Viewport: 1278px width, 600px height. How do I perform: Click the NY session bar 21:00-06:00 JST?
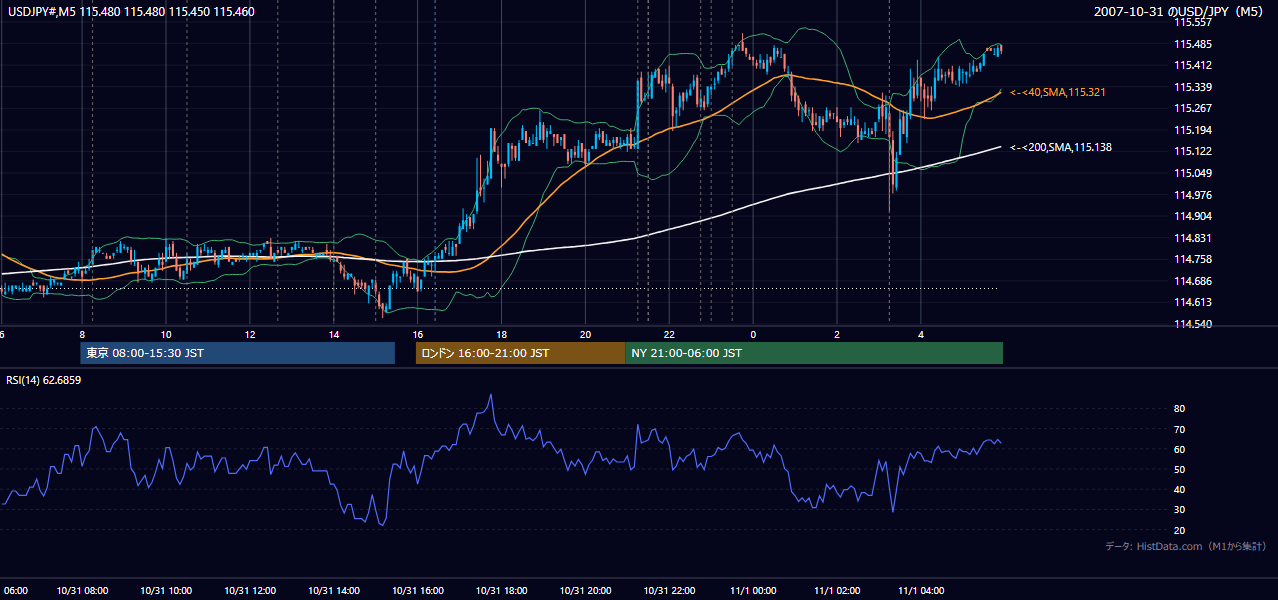click(814, 353)
